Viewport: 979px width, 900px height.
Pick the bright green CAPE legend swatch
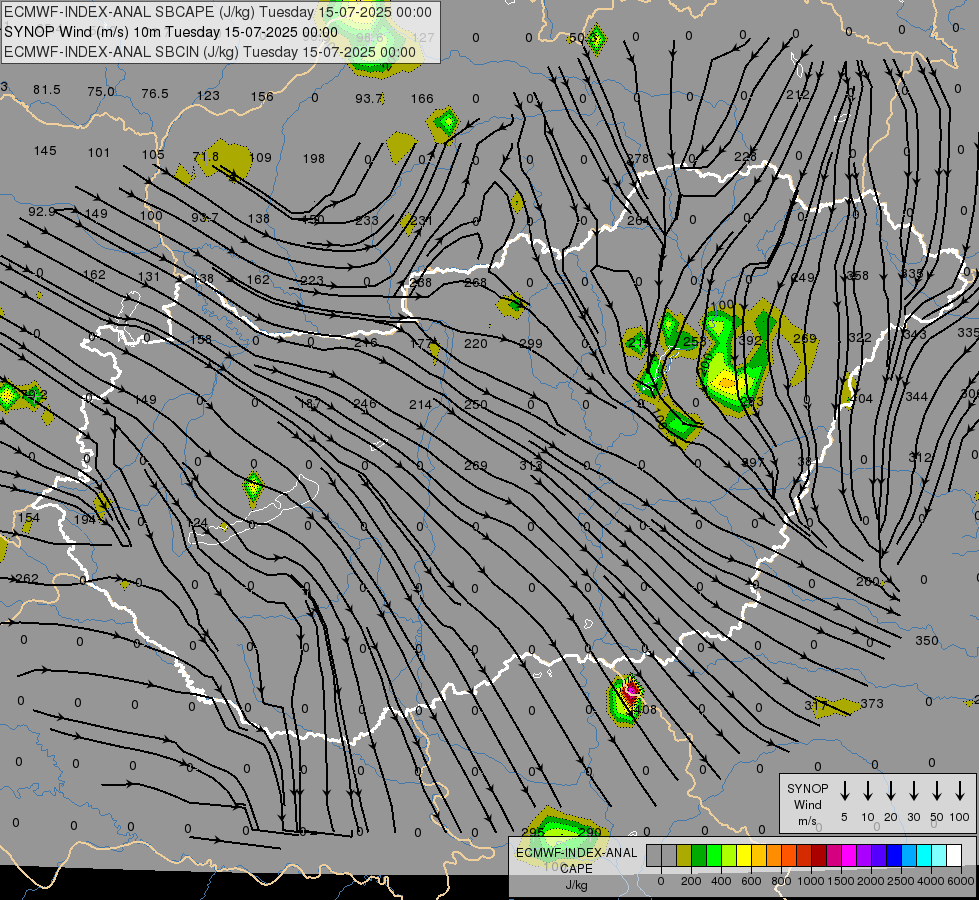(x=714, y=855)
